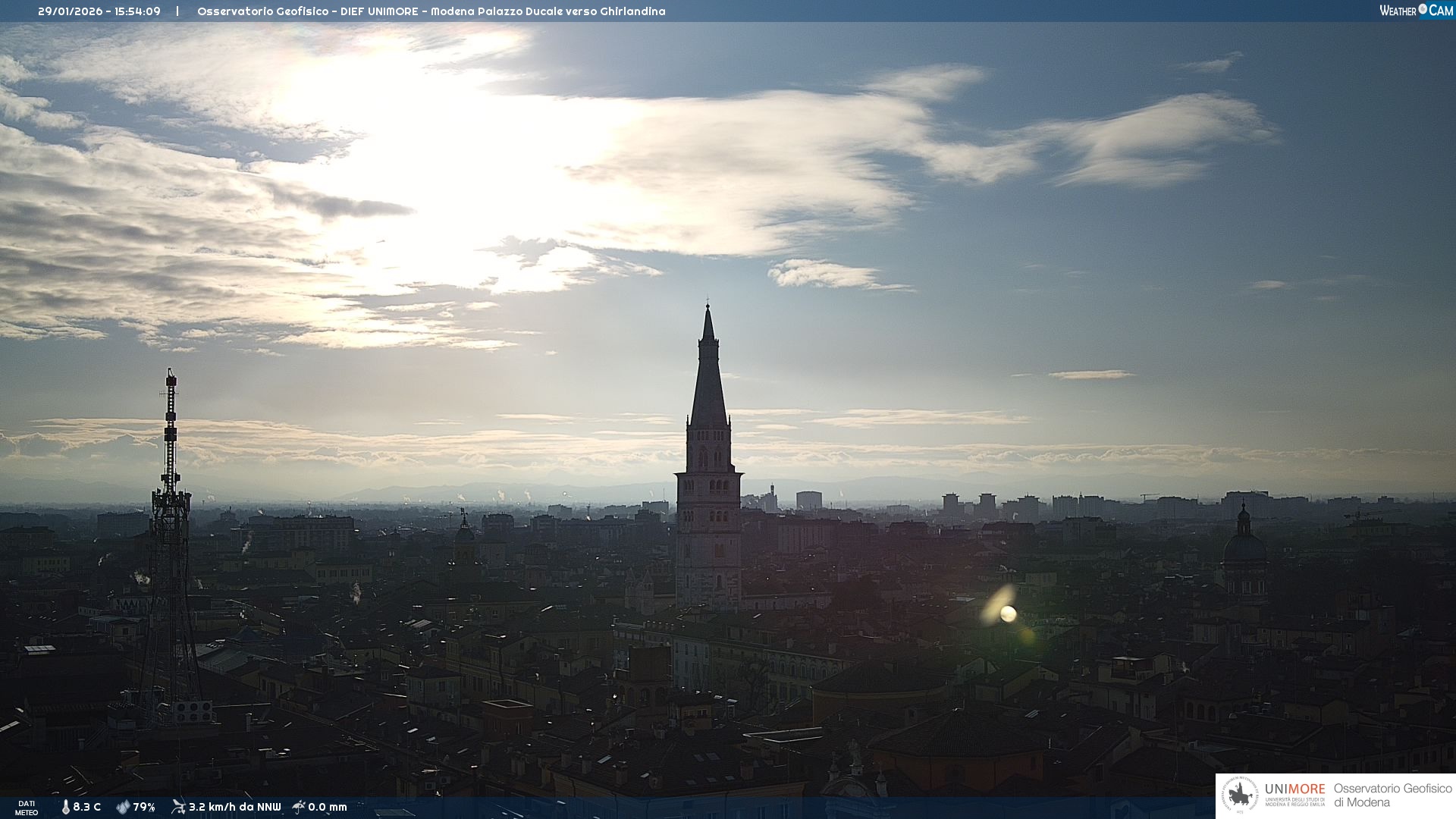Click the UNIMORE logo text
Screen dimensions: 1456x819
1294,789
